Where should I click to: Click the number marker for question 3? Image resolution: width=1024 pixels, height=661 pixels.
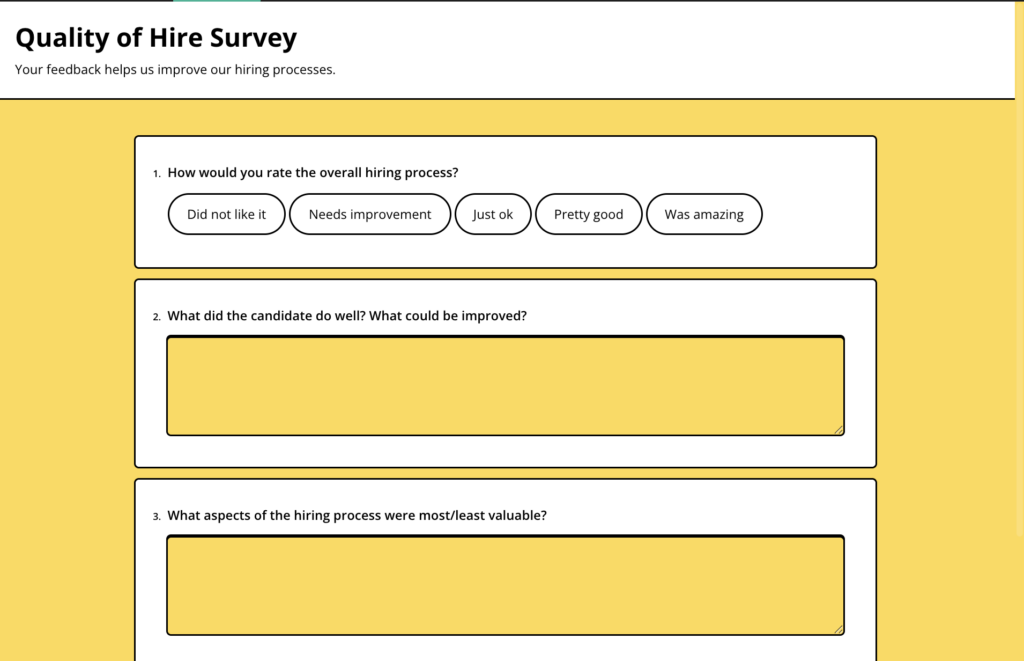point(156,517)
